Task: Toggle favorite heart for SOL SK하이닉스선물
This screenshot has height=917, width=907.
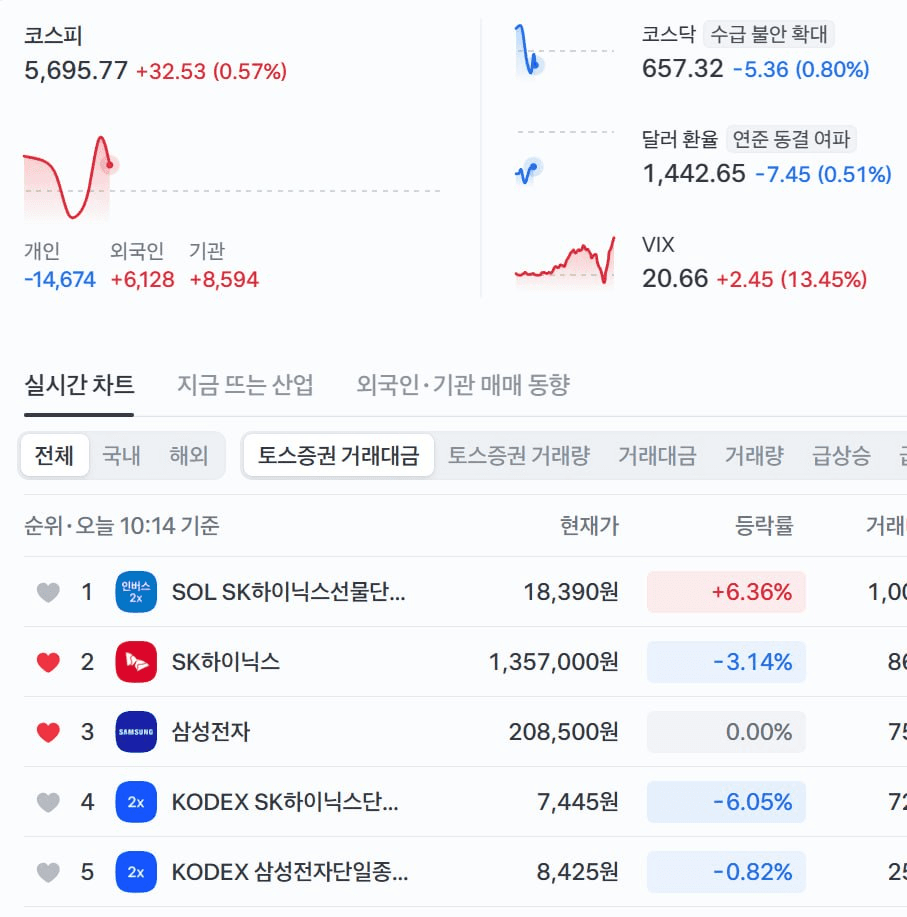Action: [x=48, y=592]
